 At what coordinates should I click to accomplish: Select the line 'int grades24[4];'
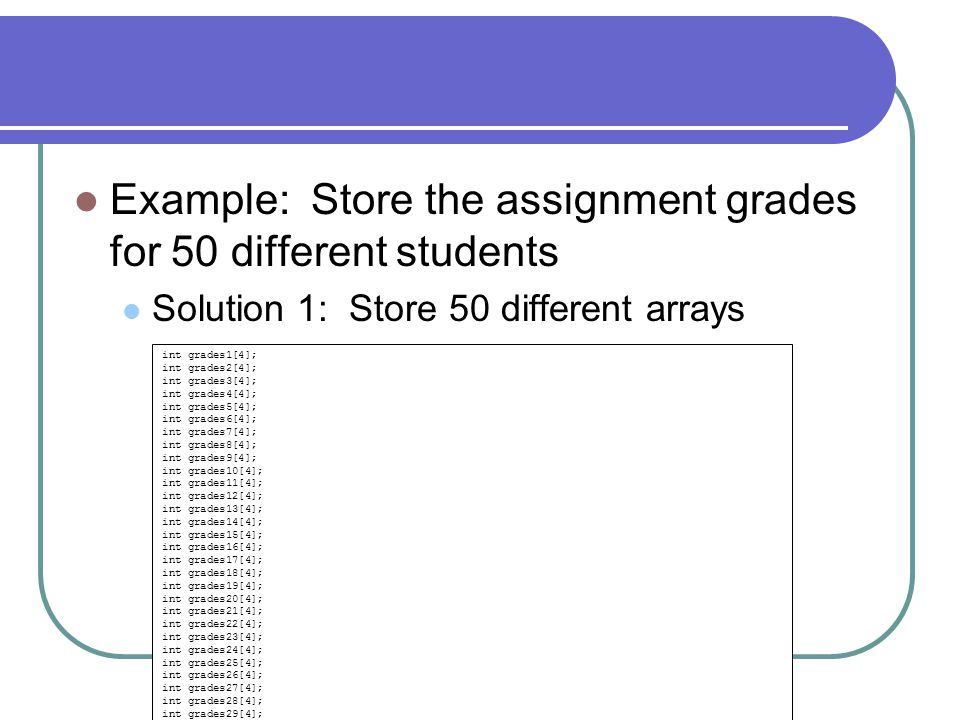(212, 650)
